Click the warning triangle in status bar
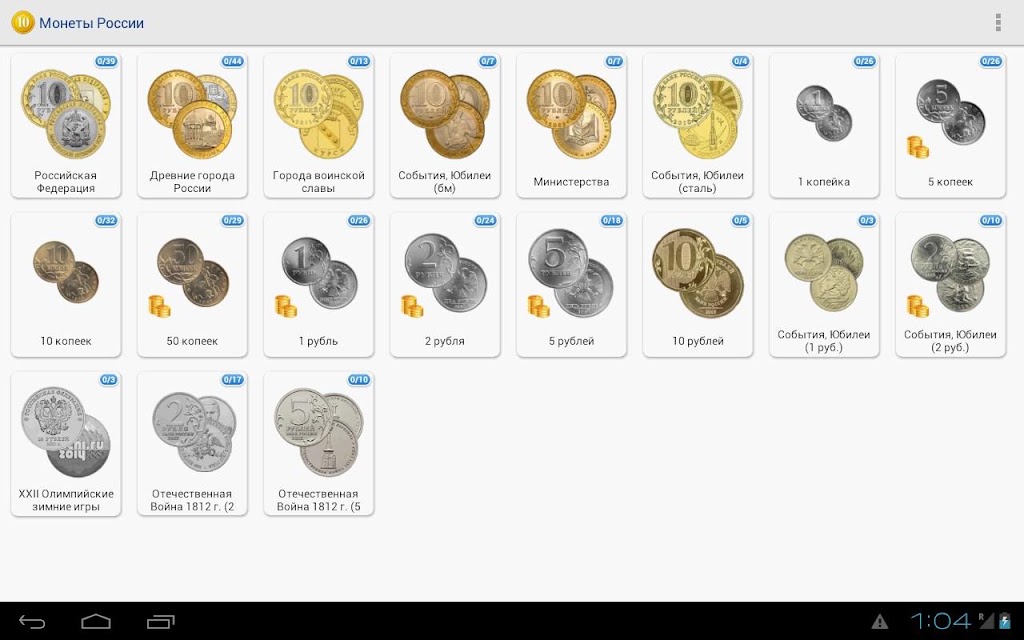 [880, 621]
